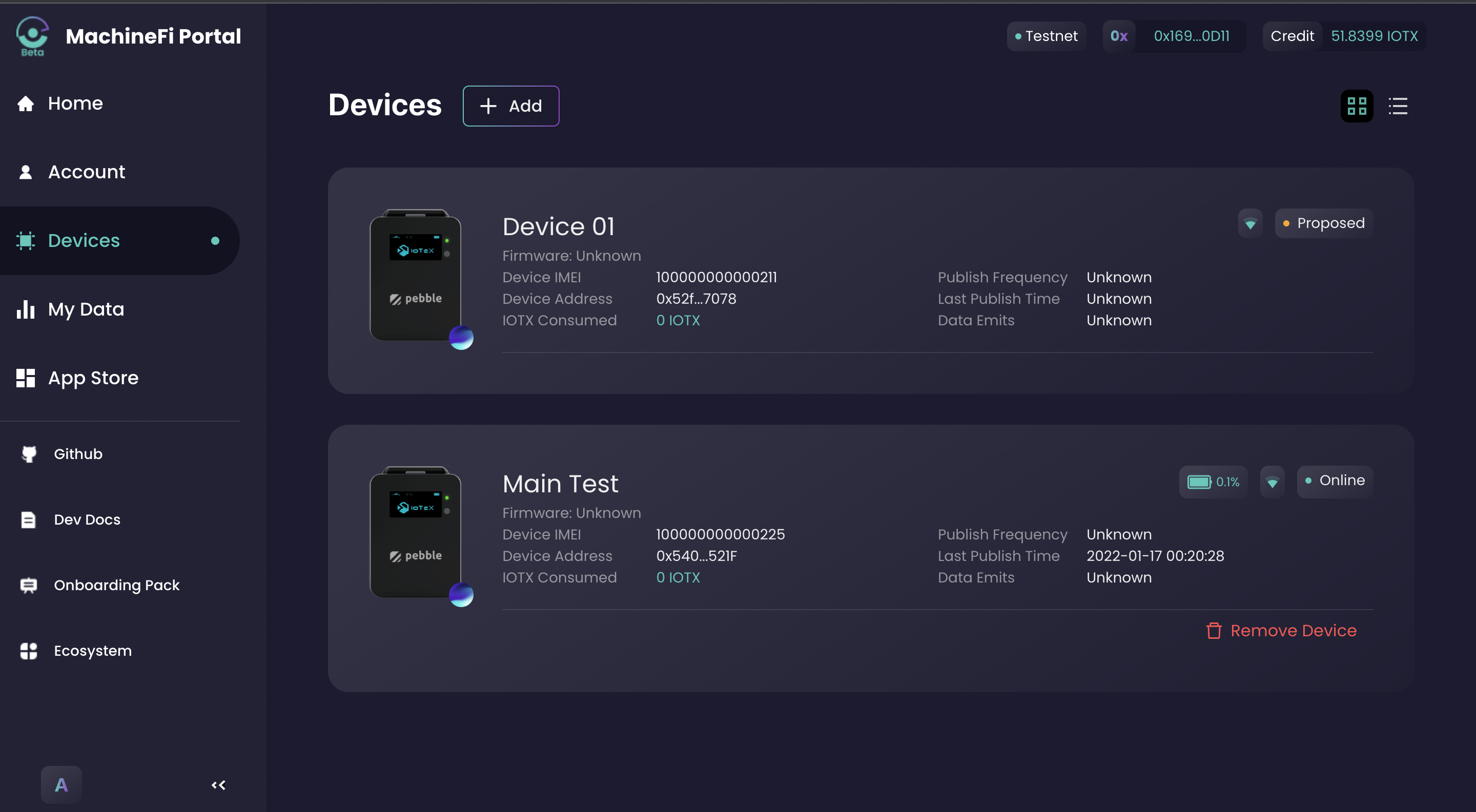The height and width of the screenshot is (812, 1476).
Task: Click the 0x address format toggle
Action: 1118,36
